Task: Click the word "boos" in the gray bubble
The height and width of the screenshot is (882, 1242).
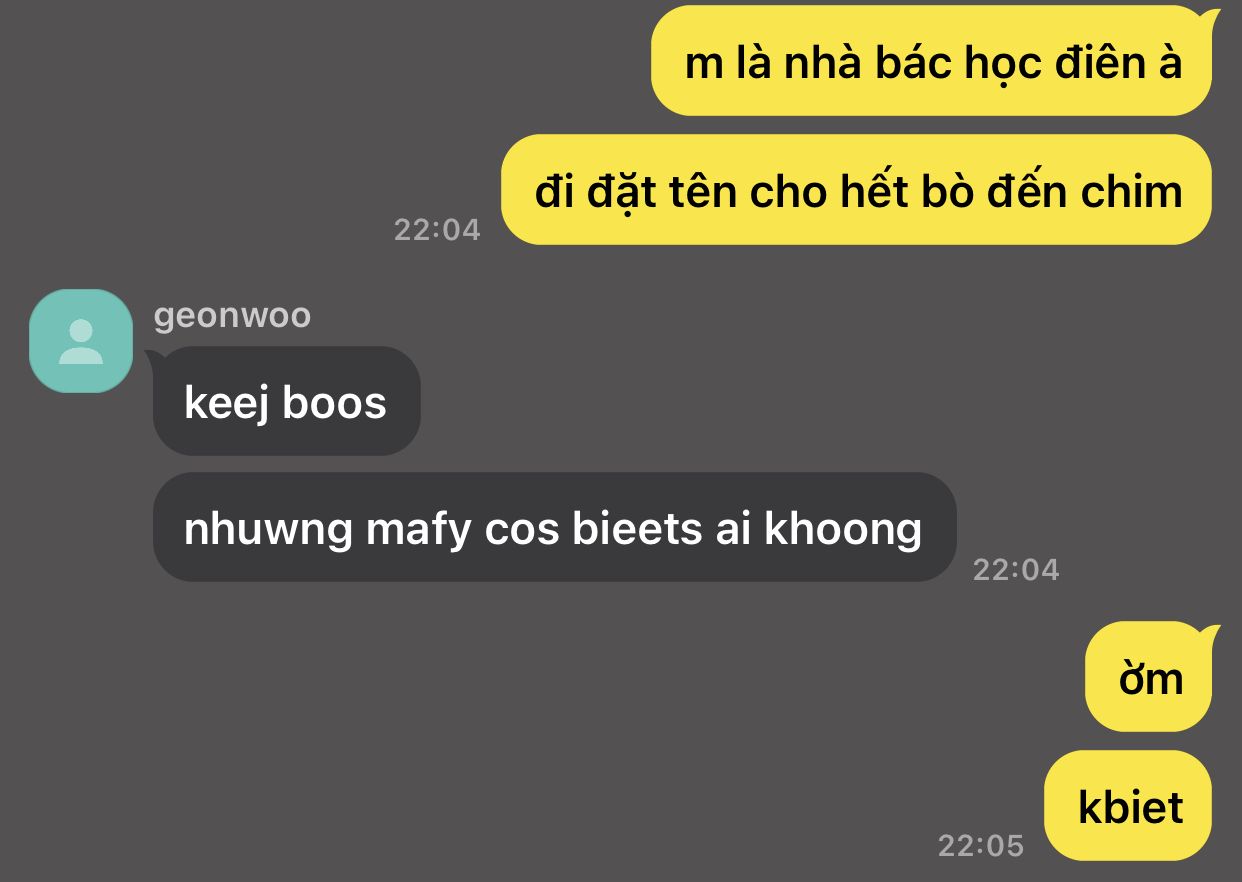Action: 335,402
